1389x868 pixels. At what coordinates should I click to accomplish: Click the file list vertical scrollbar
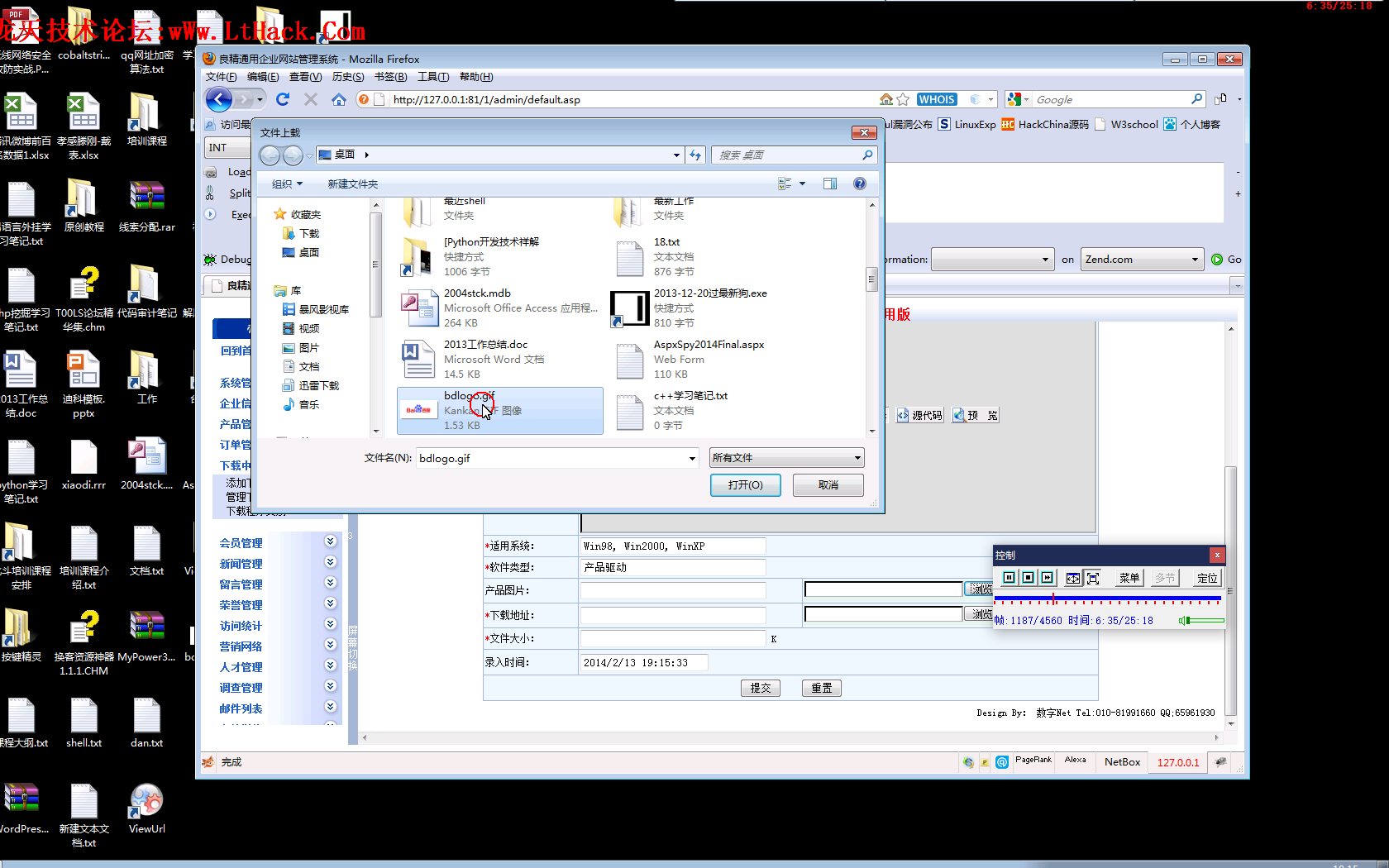tap(871, 316)
